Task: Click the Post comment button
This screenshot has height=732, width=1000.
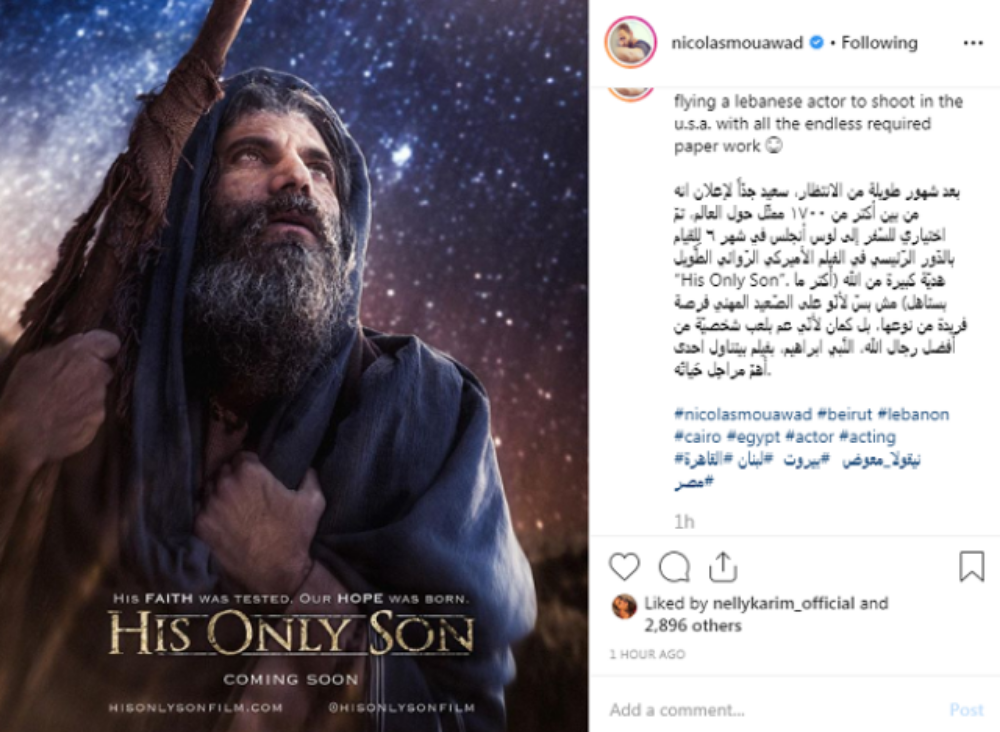Action: (966, 710)
